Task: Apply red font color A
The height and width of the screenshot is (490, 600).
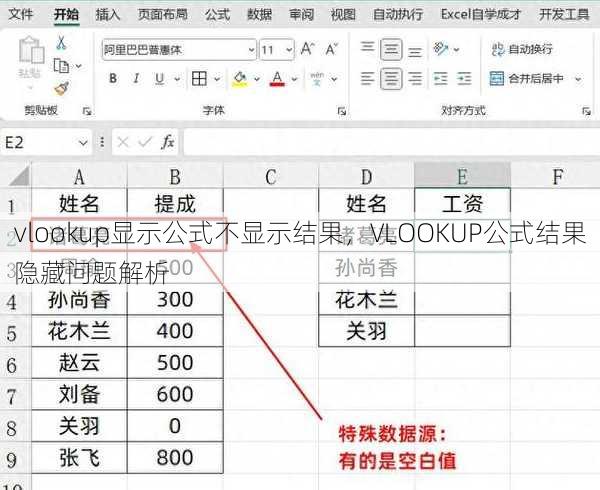Action: click(277, 79)
